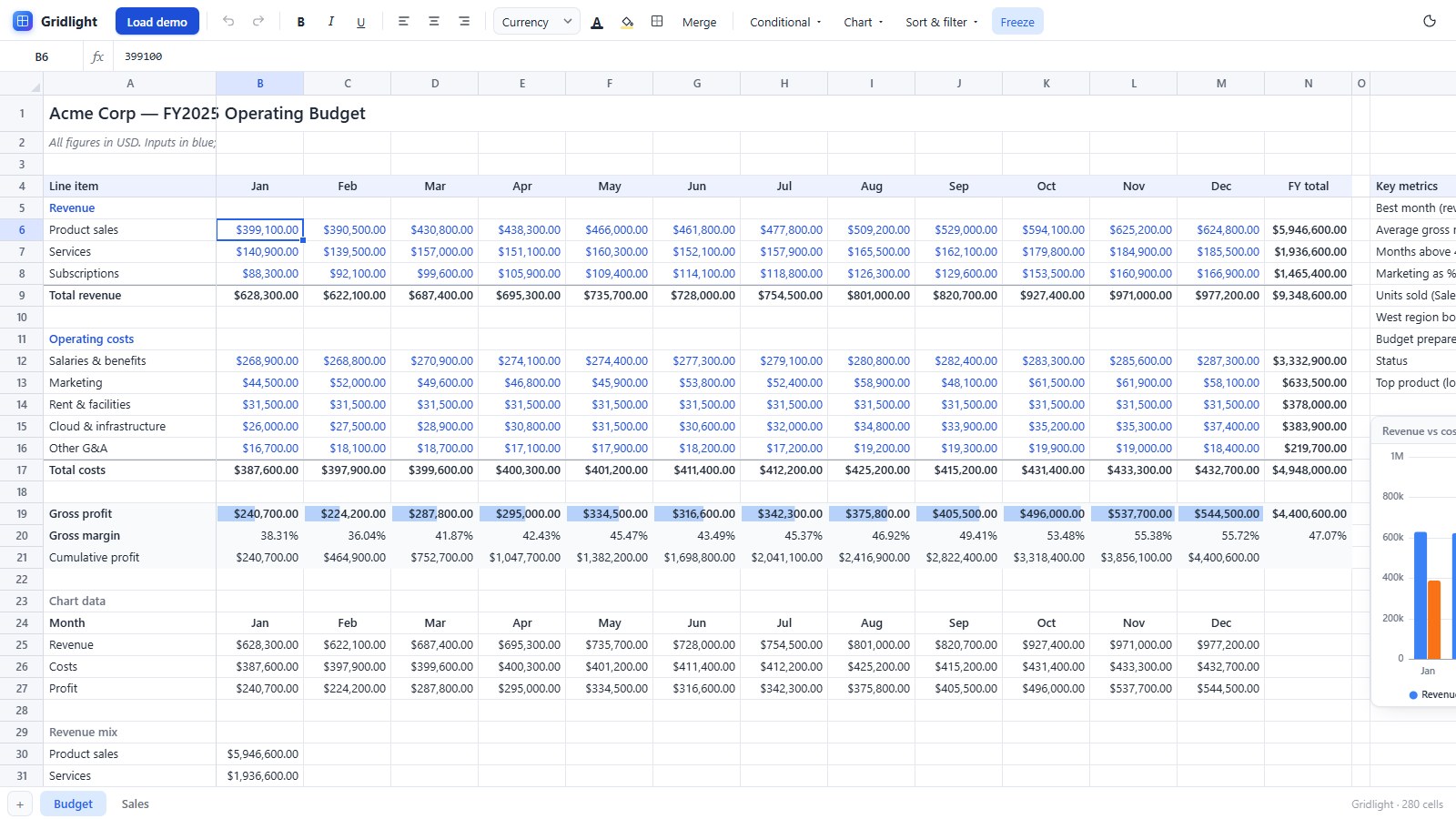
Task: Align text right in toolbar
Action: pos(464,21)
